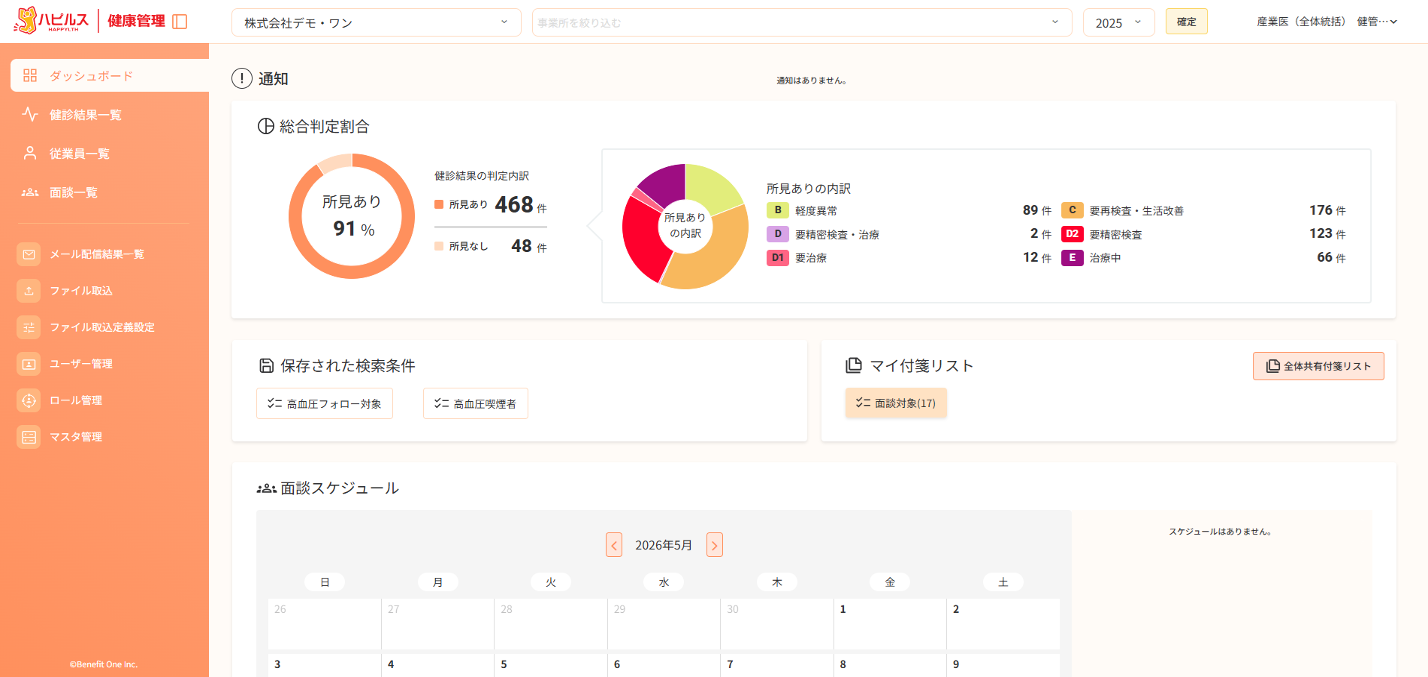Click the C 要再検査・生活改善 color badge
The image size is (1428, 677).
point(1072,210)
